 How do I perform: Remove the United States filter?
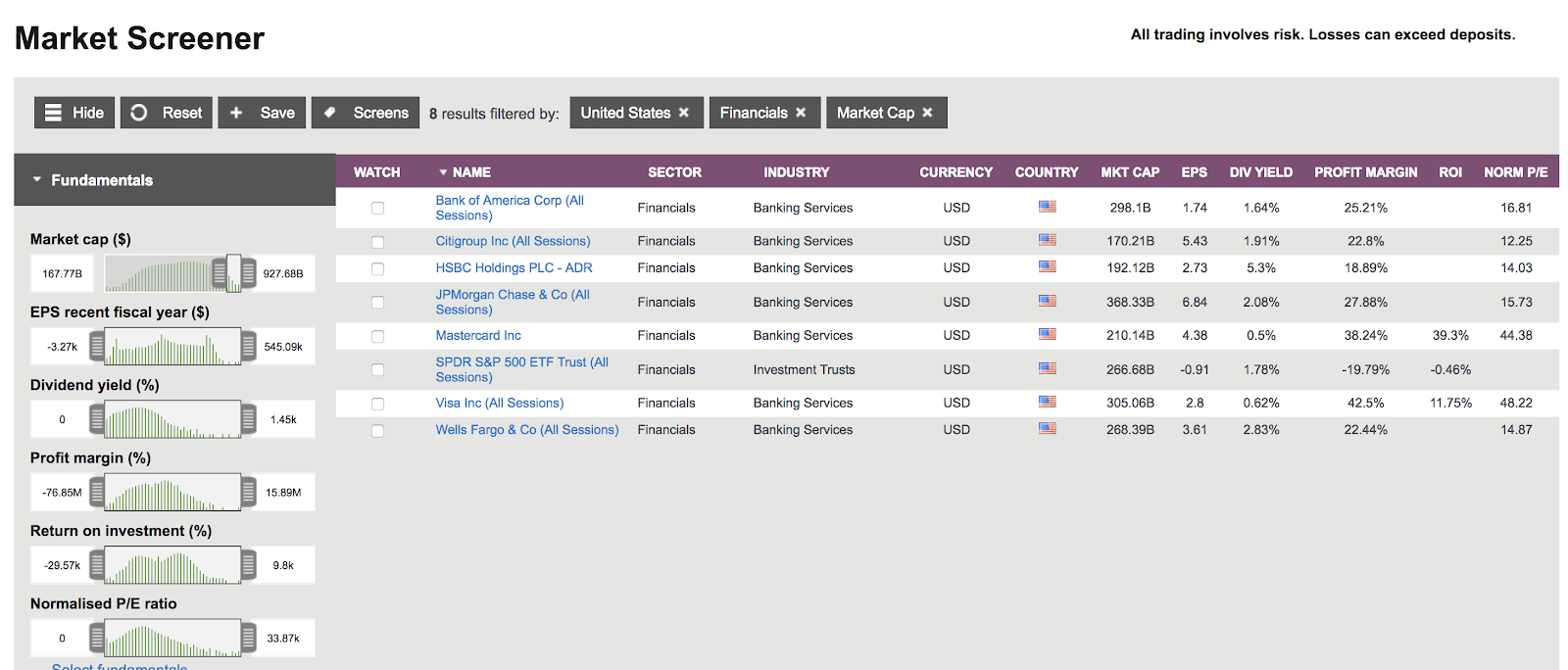tap(684, 113)
